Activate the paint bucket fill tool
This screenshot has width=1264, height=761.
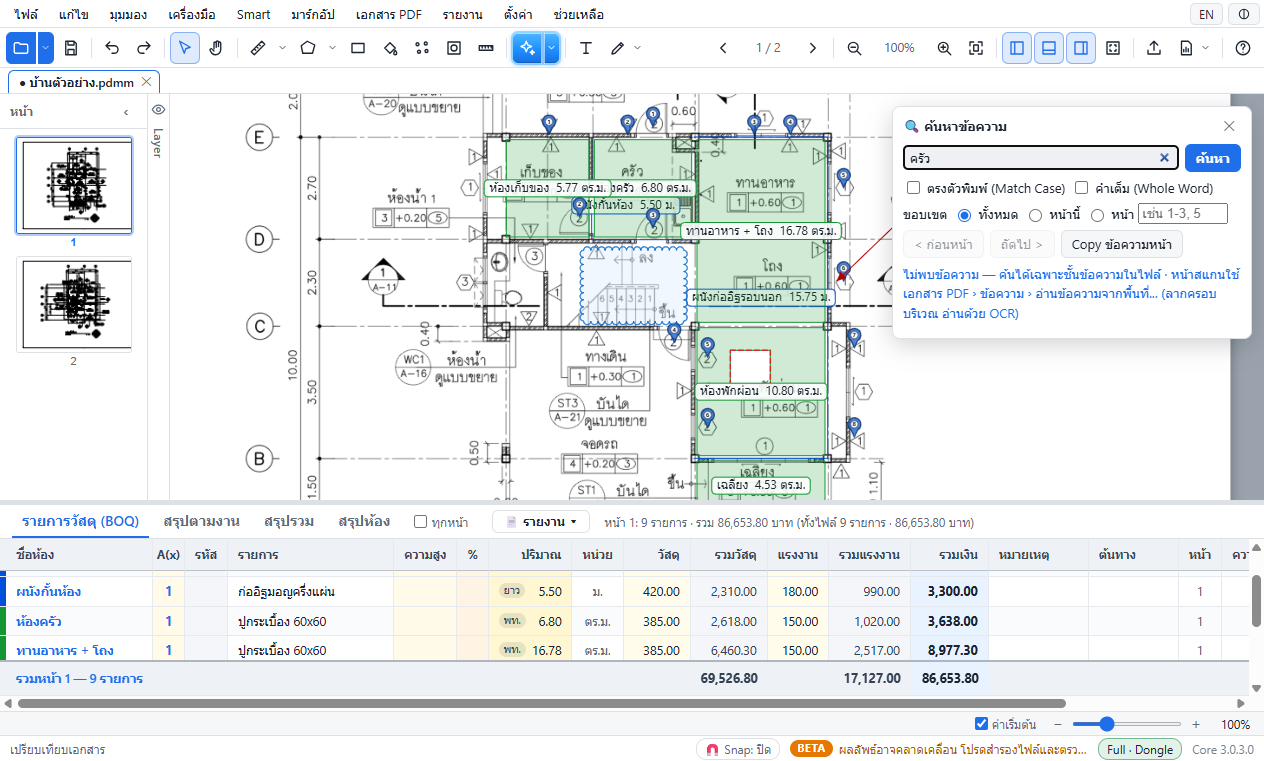click(x=390, y=48)
